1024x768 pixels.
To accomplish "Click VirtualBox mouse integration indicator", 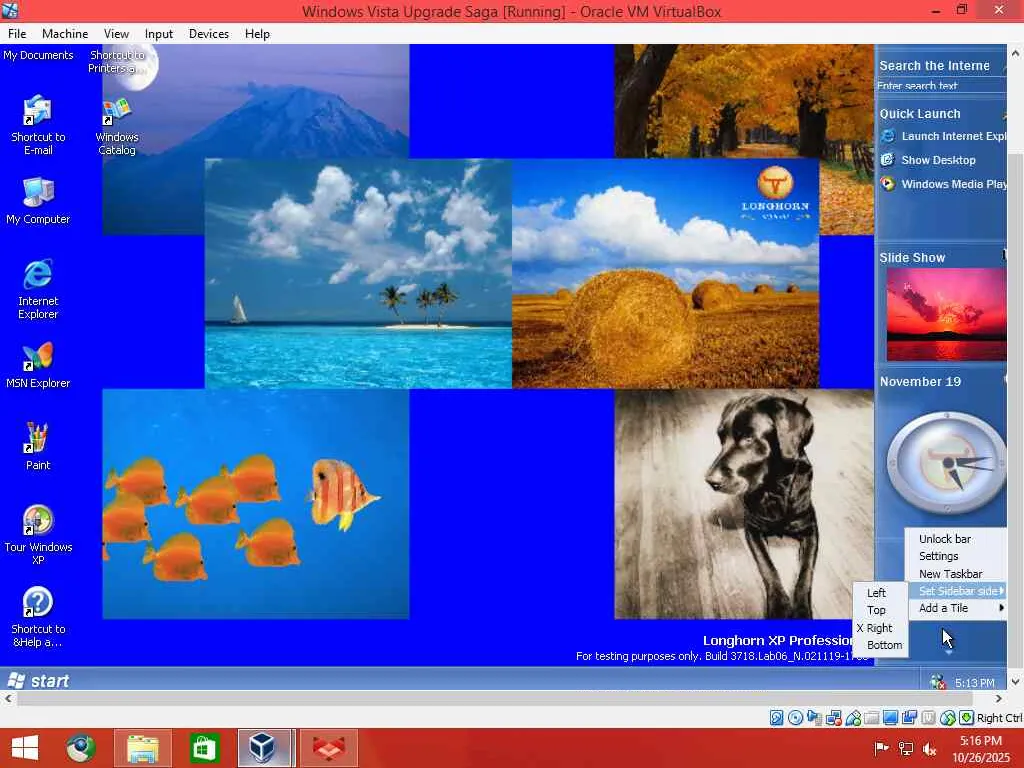I will [x=948, y=718].
